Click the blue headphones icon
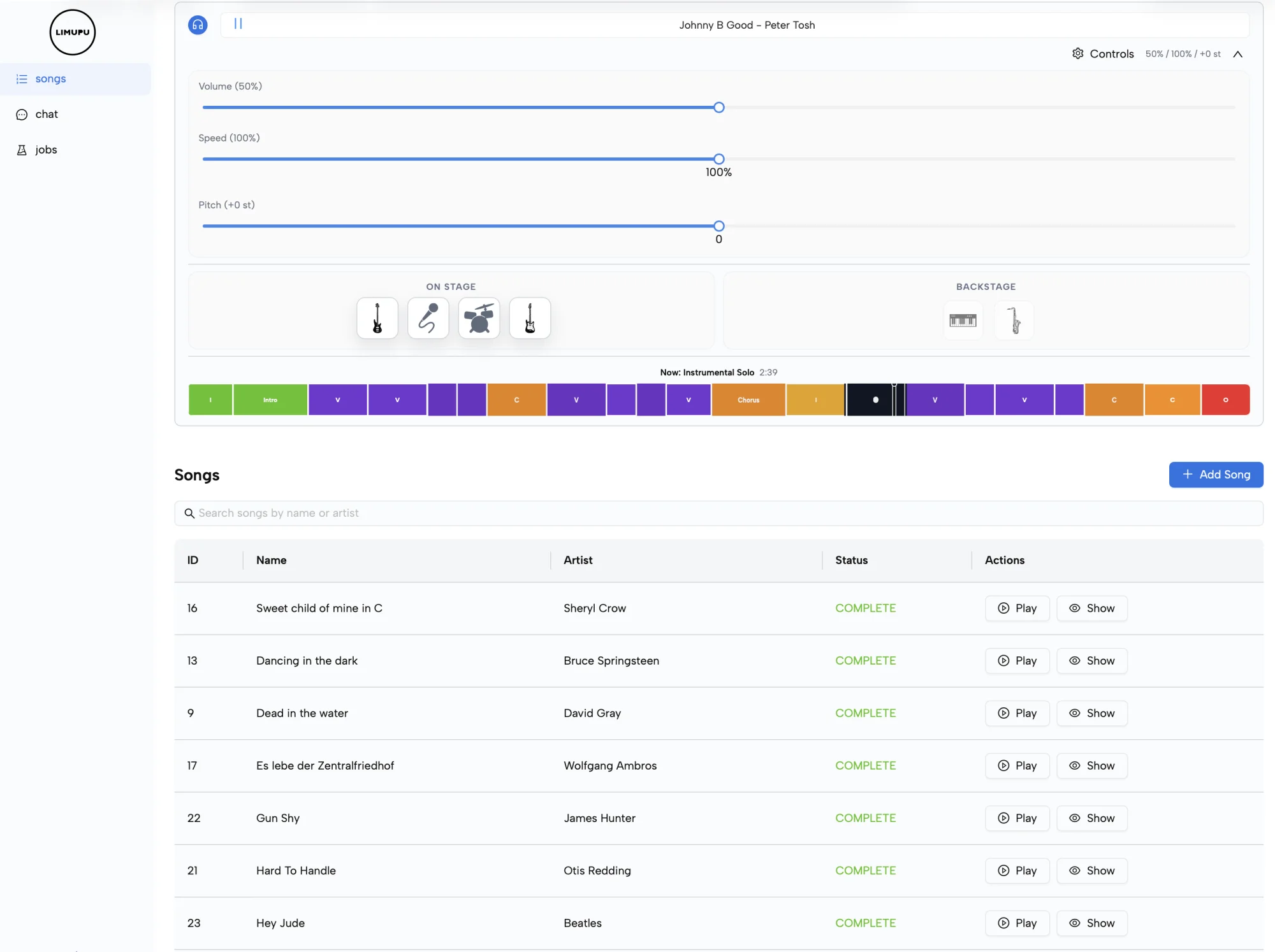Image resolution: width=1275 pixels, height=952 pixels. (198, 25)
